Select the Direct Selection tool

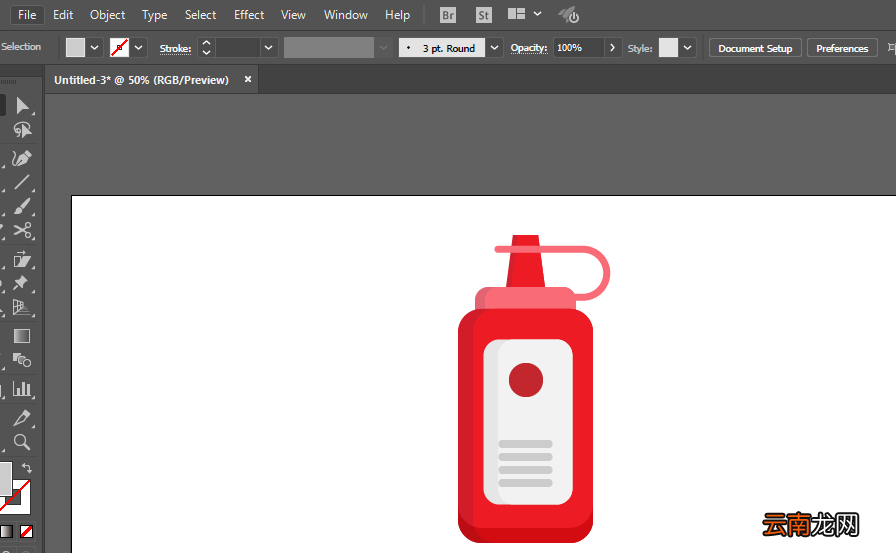(x=22, y=106)
